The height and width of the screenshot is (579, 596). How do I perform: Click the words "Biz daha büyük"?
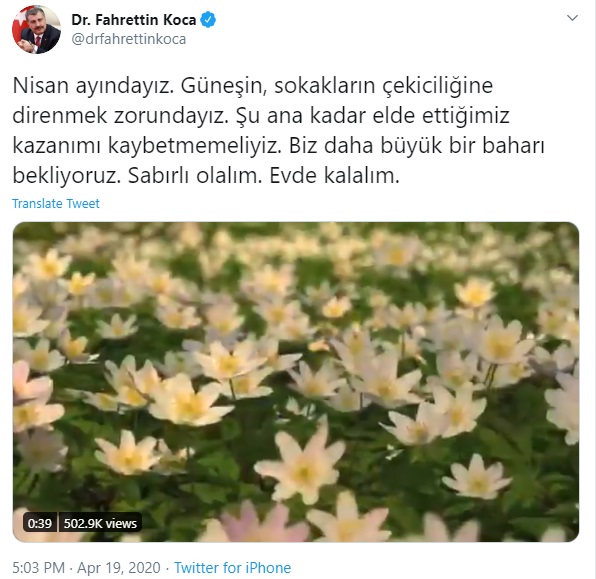tap(366, 146)
